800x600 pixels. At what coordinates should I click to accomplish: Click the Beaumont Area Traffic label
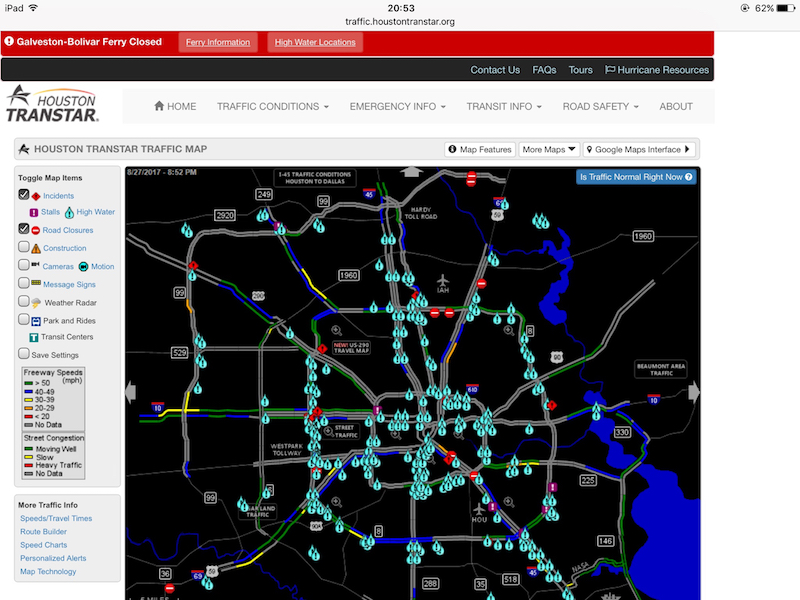click(661, 369)
